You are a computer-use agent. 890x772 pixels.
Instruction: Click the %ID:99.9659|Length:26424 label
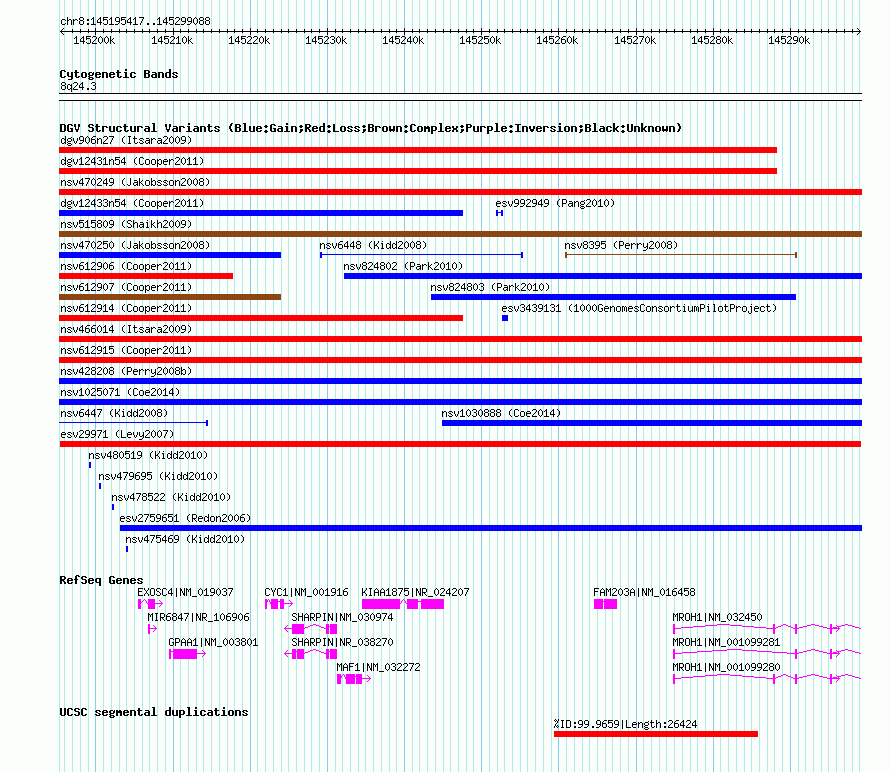(625, 724)
